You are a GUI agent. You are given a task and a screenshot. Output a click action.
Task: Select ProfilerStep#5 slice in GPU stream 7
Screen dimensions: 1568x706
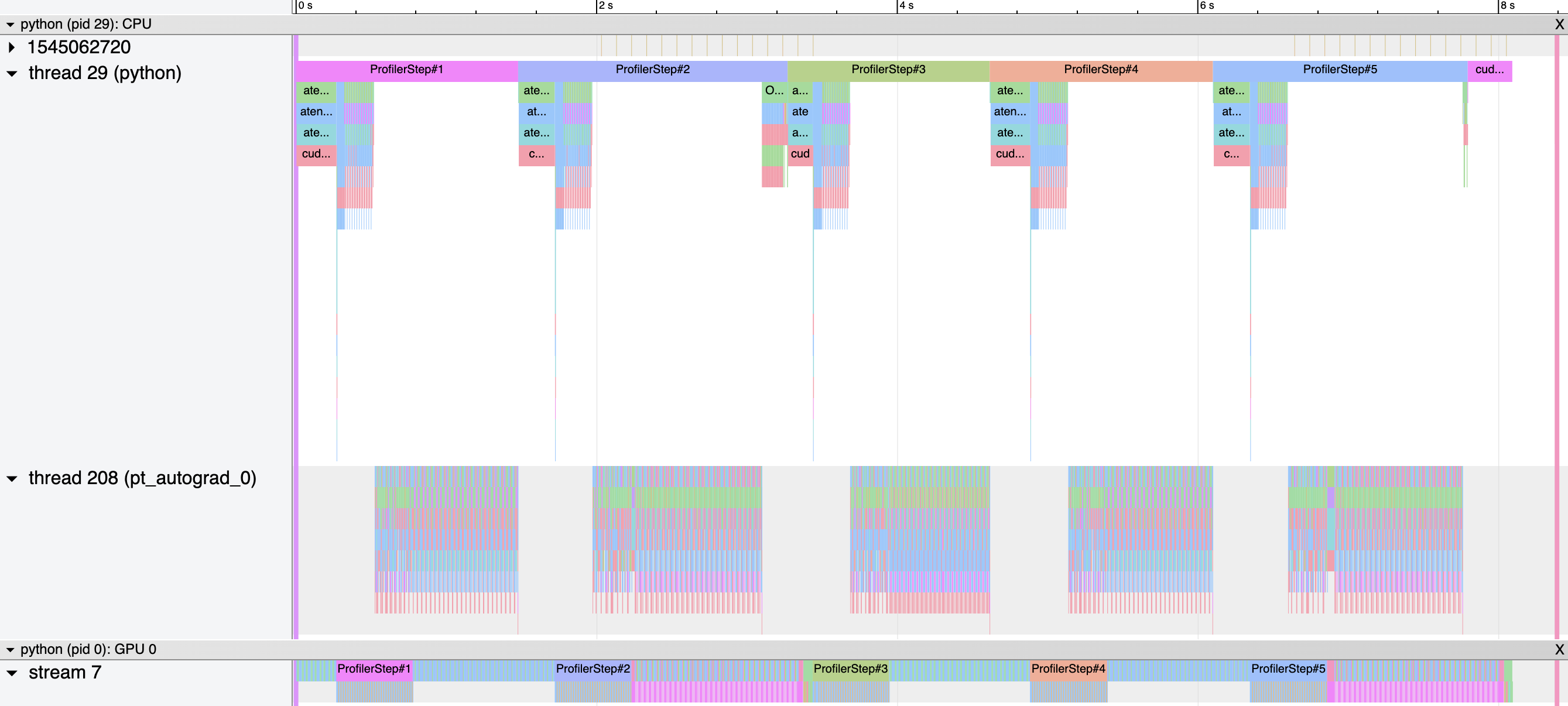pos(1288,669)
